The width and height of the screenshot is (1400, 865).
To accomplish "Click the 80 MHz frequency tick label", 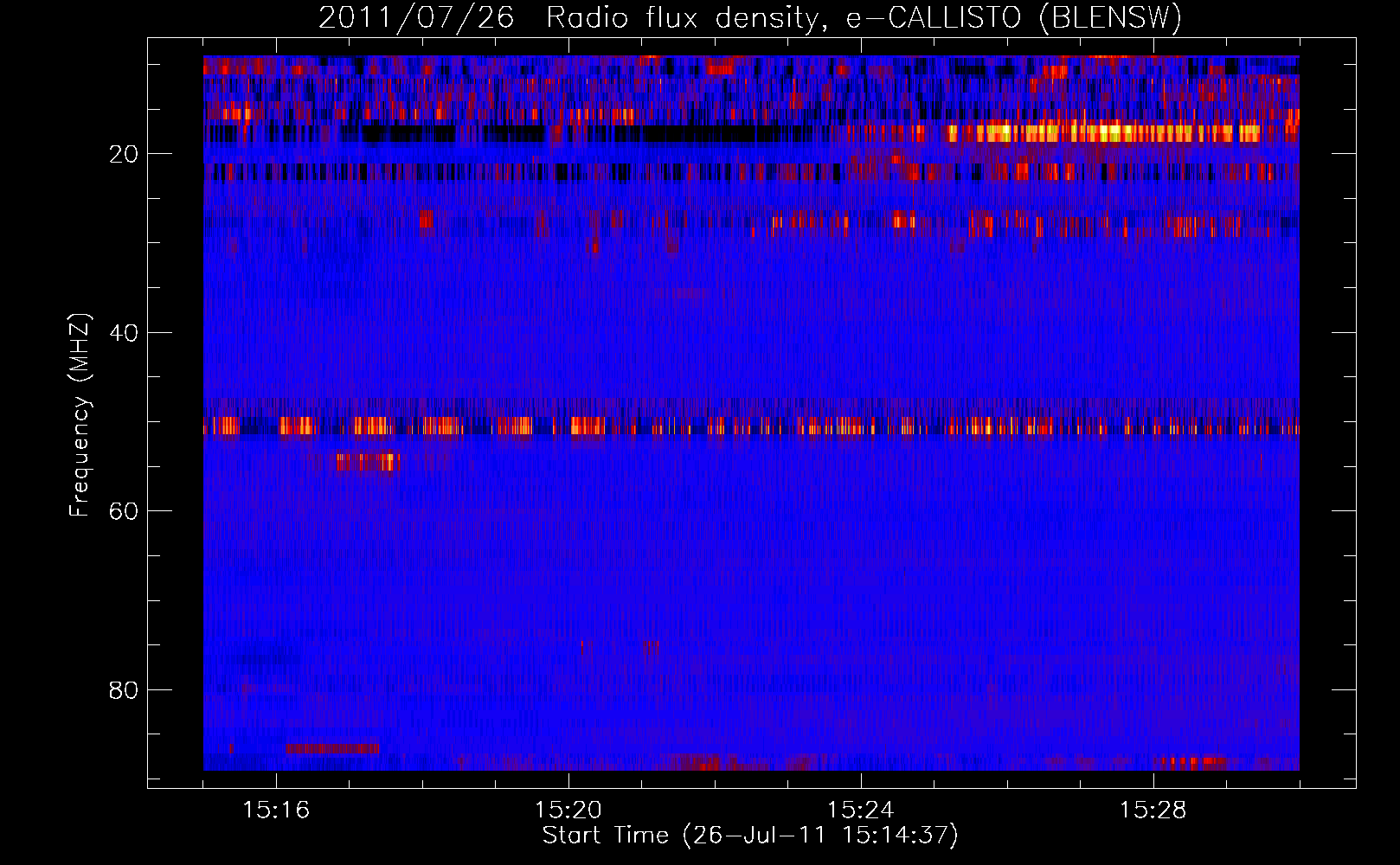I will [124, 690].
